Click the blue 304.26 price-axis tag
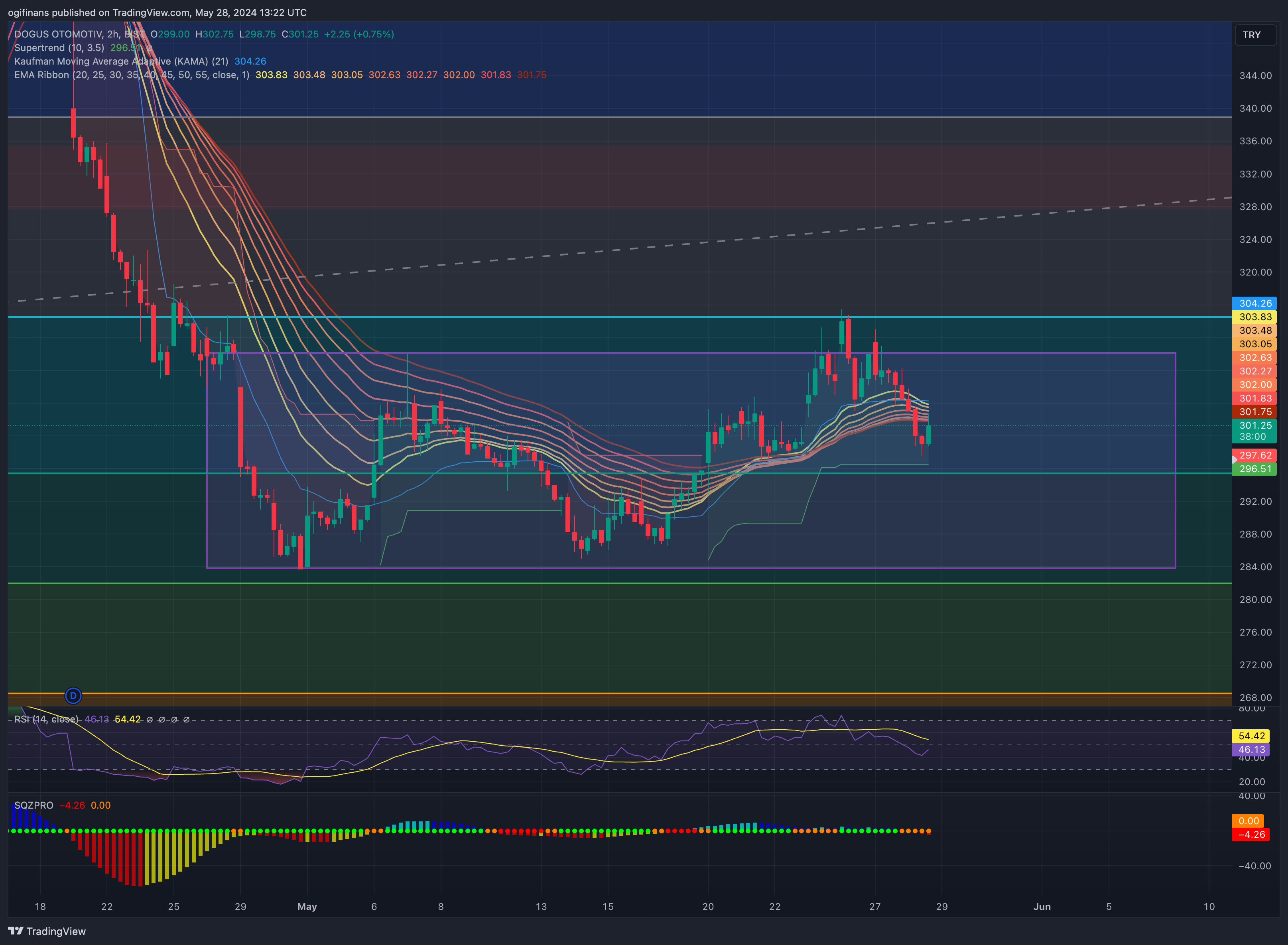This screenshot has height=945, width=1288. tap(1254, 303)
